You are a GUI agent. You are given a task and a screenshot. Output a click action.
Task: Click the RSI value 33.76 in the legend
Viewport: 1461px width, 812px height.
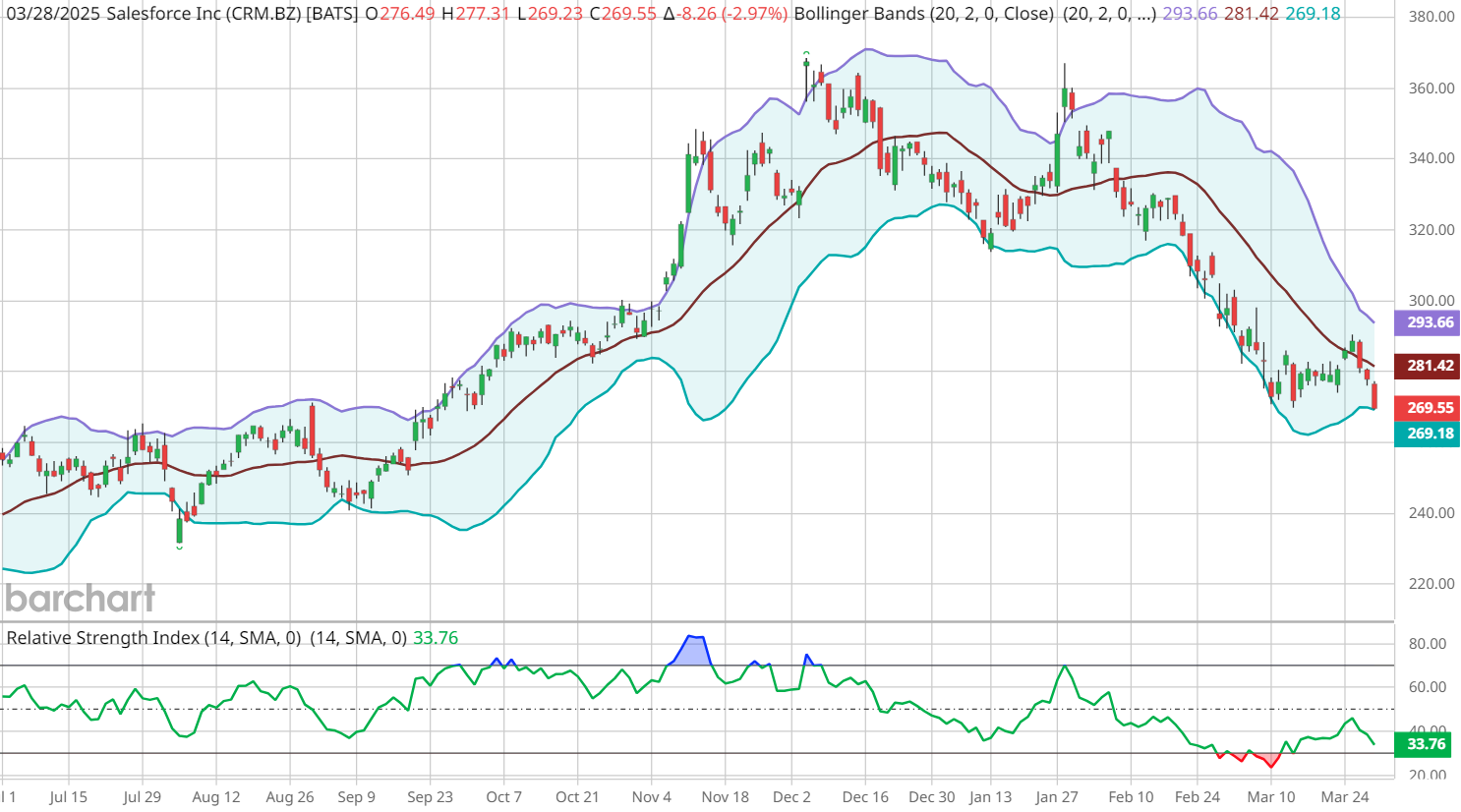pos(436,638)
